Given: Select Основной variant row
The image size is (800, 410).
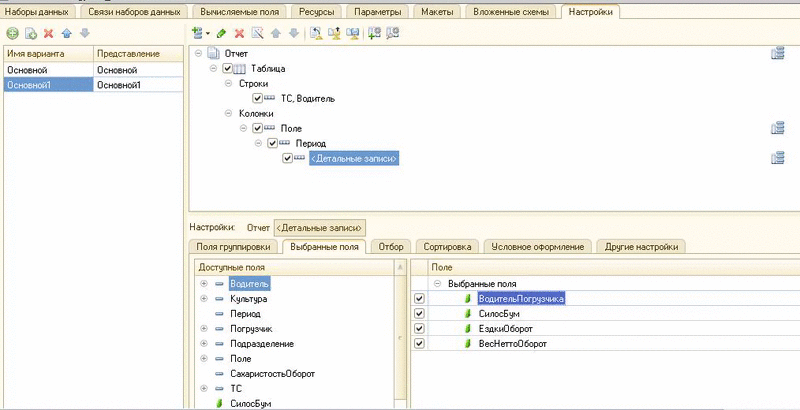Looking at the screenshot, I should [93, 70].
